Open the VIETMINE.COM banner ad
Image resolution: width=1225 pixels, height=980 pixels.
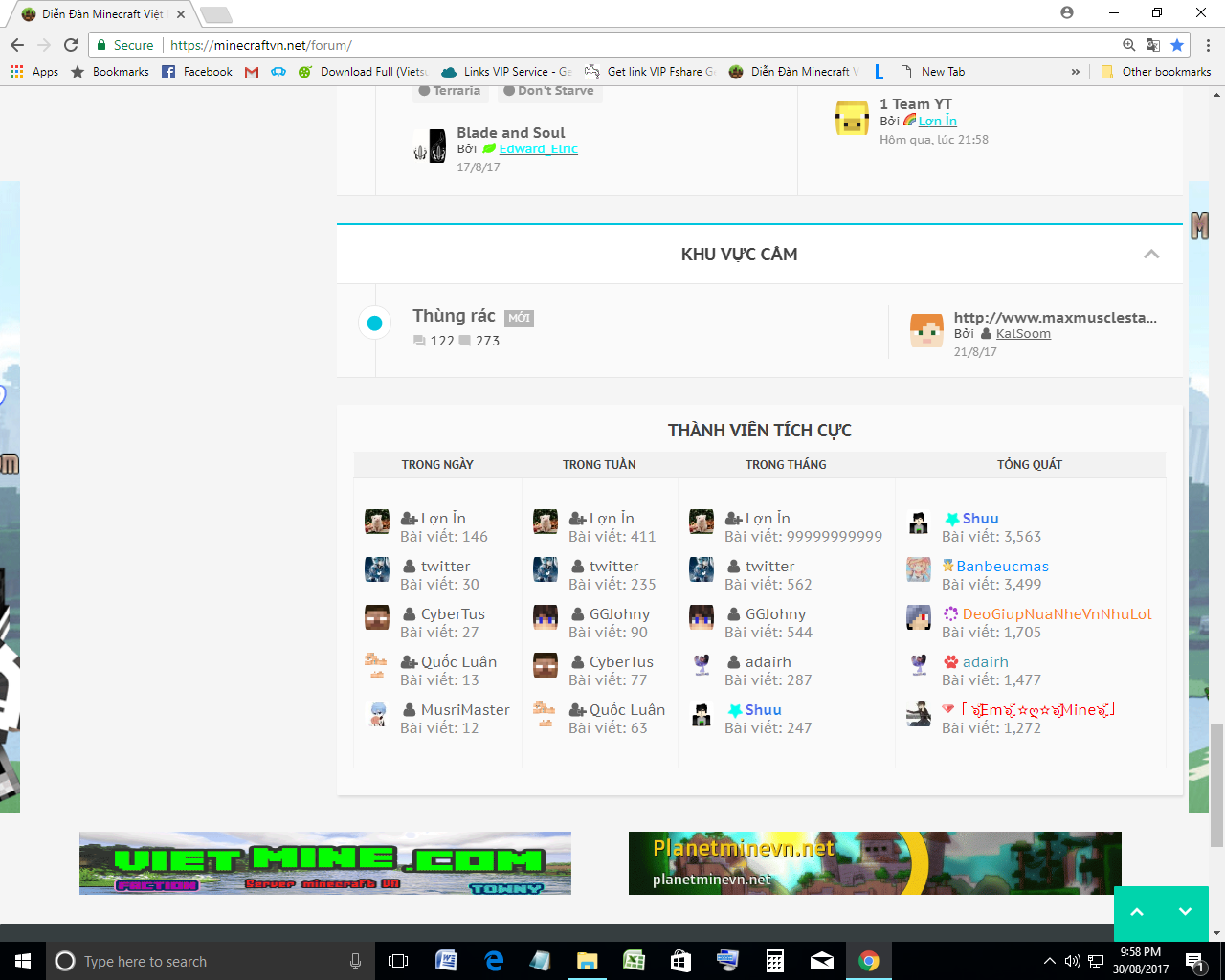click(325, 863)
